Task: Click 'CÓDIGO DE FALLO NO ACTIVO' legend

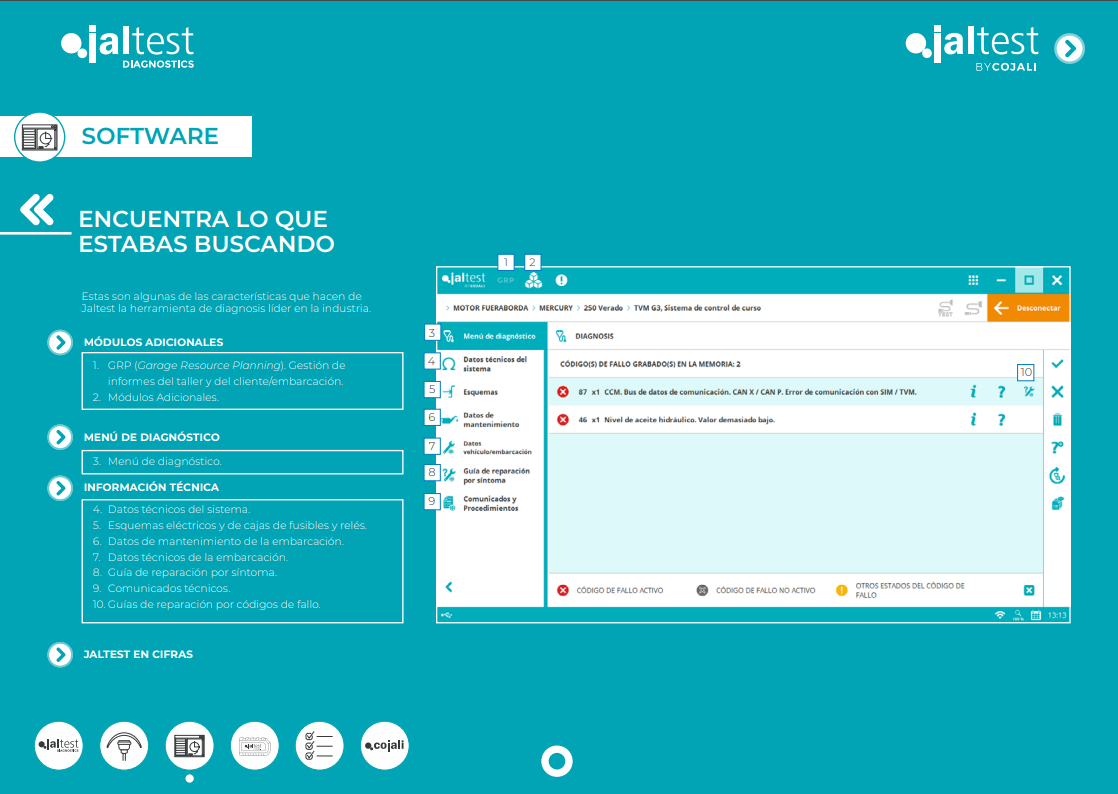Action: point(765,590)
